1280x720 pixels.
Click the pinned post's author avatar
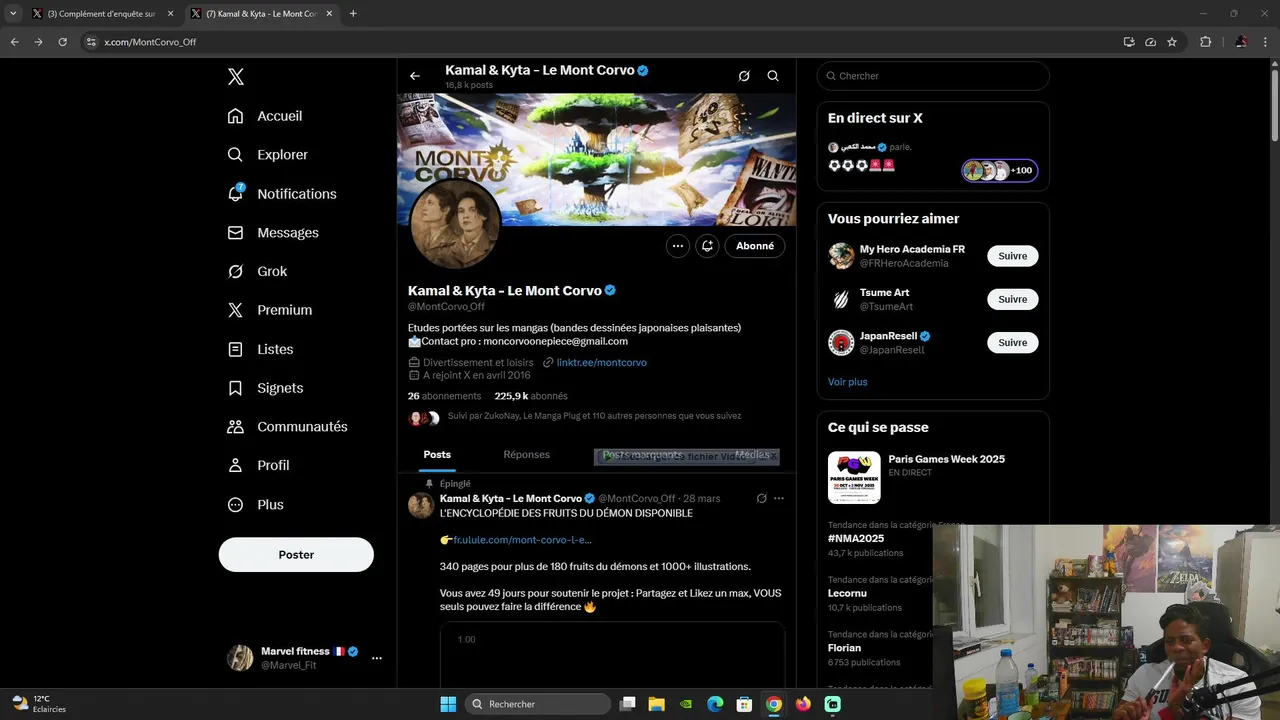pyautogui.click(x=421, y=505)
